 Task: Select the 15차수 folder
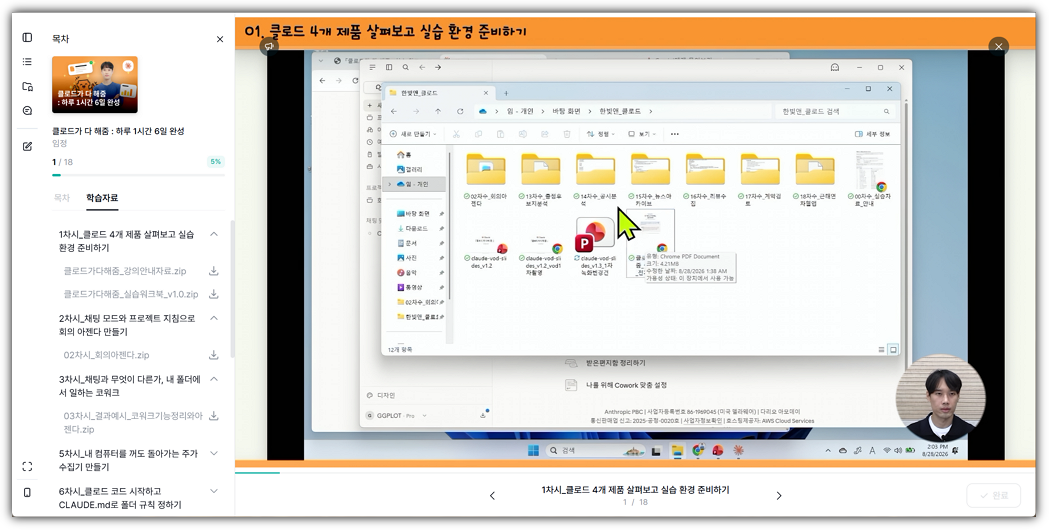click(650, 178)
